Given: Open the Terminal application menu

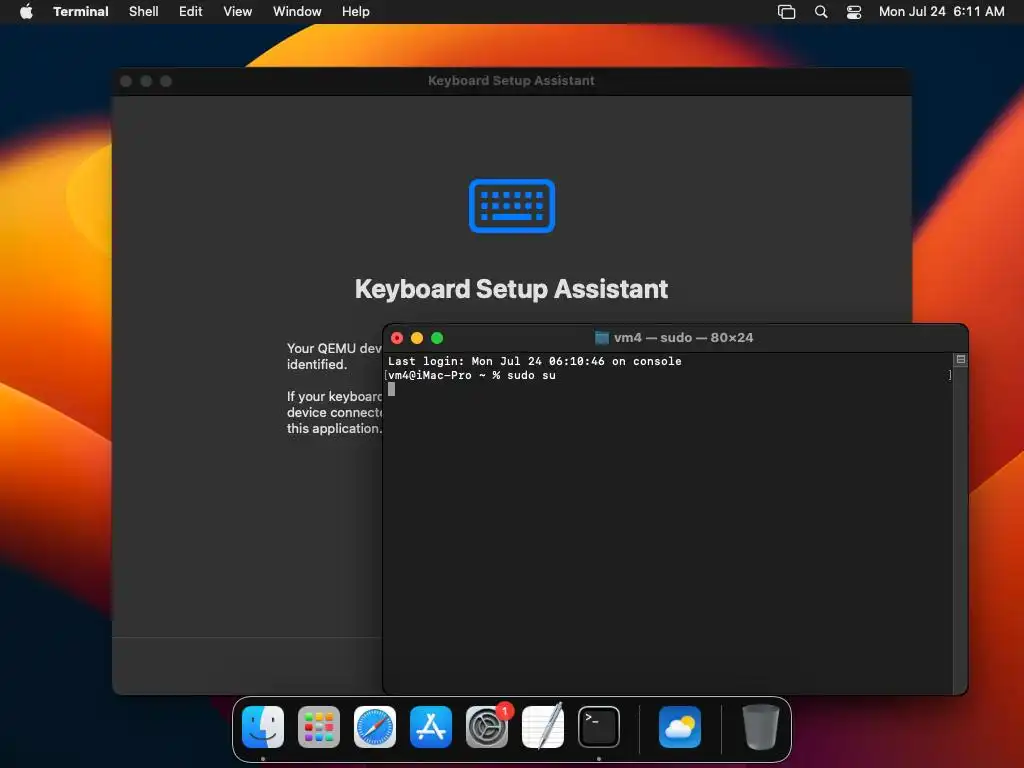Looking at the screenshot, I should 81,11.
